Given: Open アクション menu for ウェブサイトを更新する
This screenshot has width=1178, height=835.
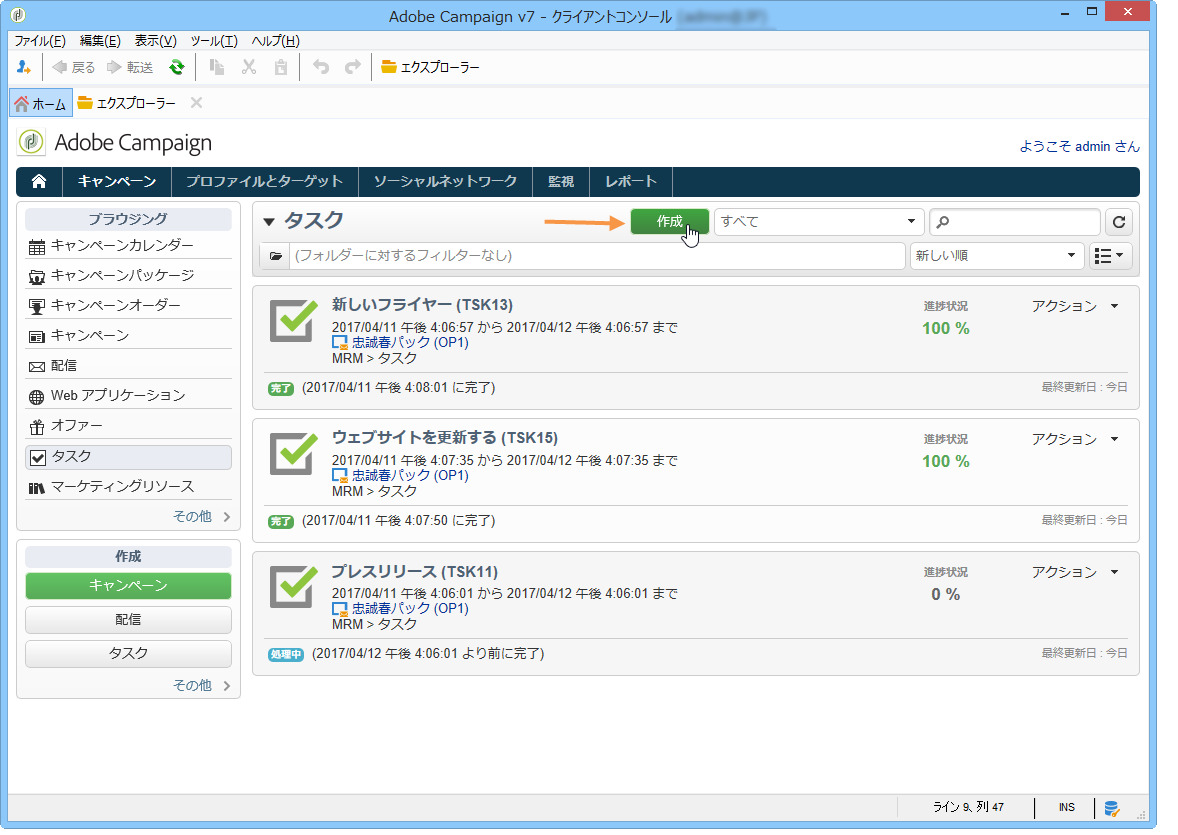Looking at the screenshot, I should pos(1075,440).
